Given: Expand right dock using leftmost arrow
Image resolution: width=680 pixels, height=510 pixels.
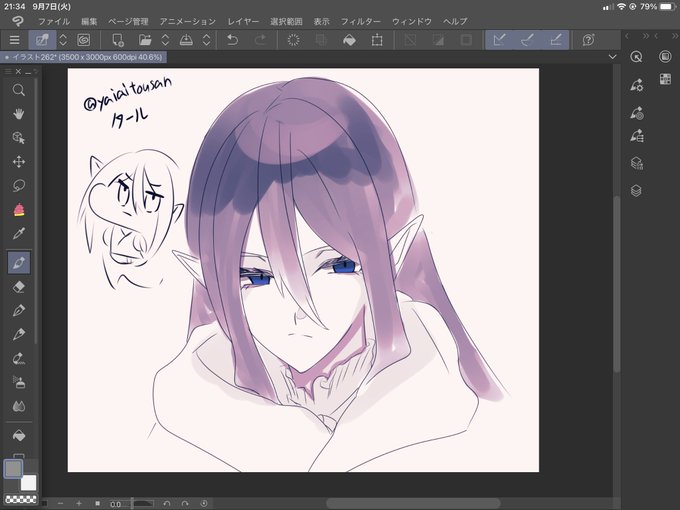Looking at the screenshot, I should click(x=627, y=36).
